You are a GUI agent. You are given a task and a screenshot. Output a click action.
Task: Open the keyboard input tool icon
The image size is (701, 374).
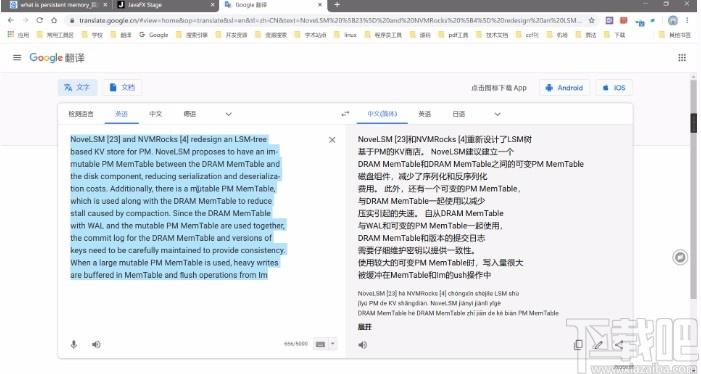pyautogui.click(x=321, y=344)
